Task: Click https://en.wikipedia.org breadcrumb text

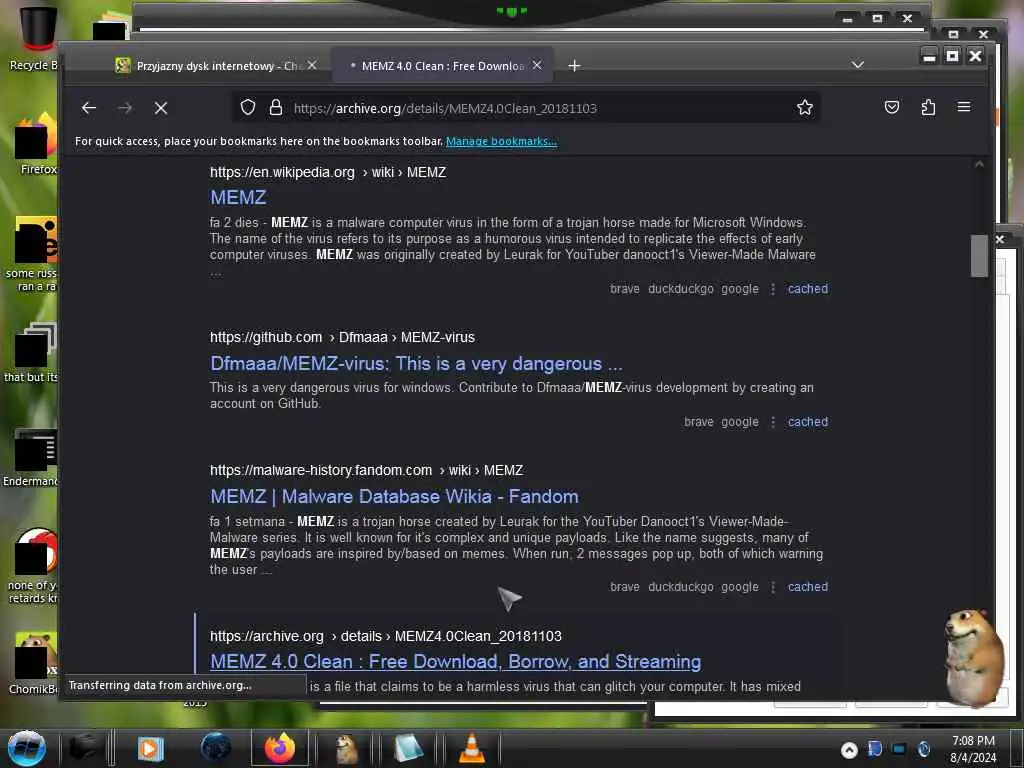Action: (281, 172)
